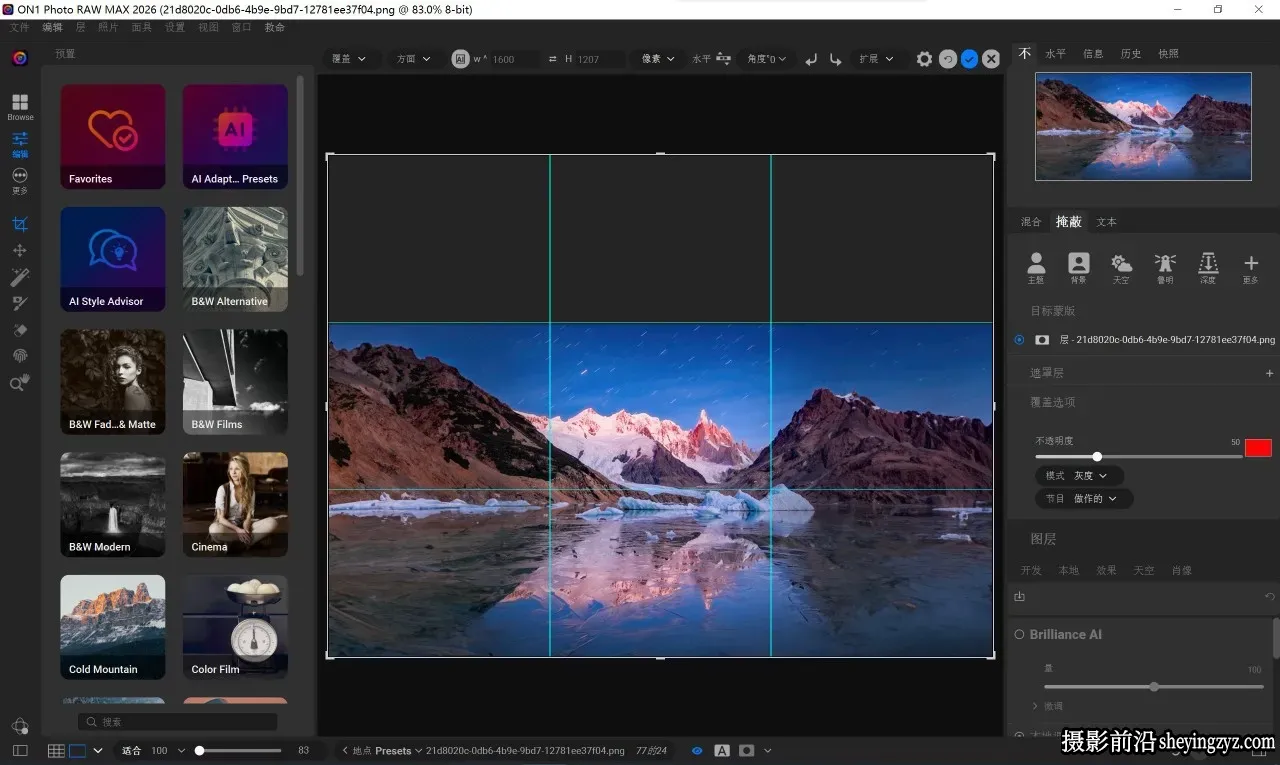Open the B&W Films preset category
This screenshot has width=1280, height=765.
235,382
